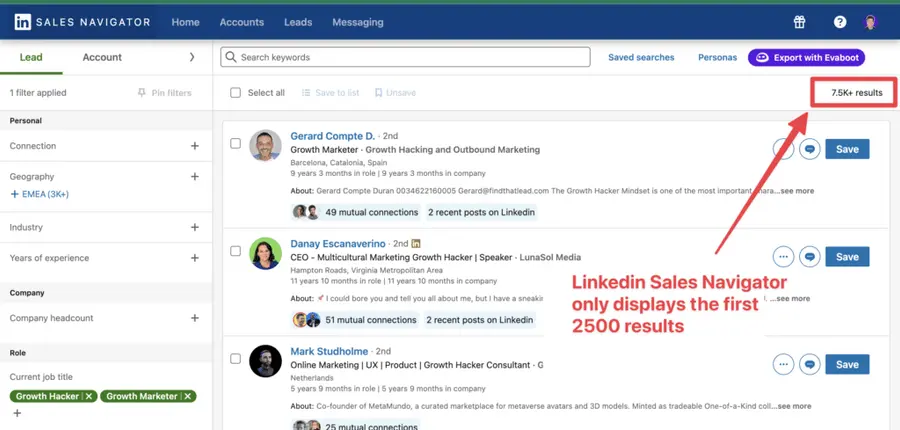Click Pin filters

click(165, 92)
